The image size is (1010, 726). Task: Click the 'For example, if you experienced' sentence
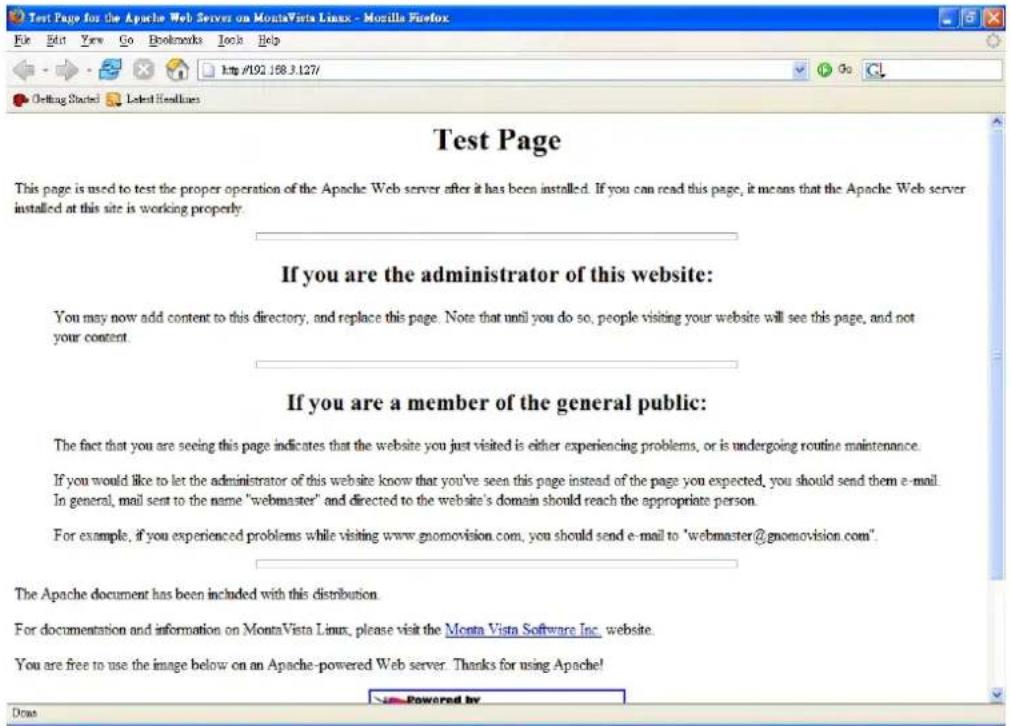pos(465,535)
